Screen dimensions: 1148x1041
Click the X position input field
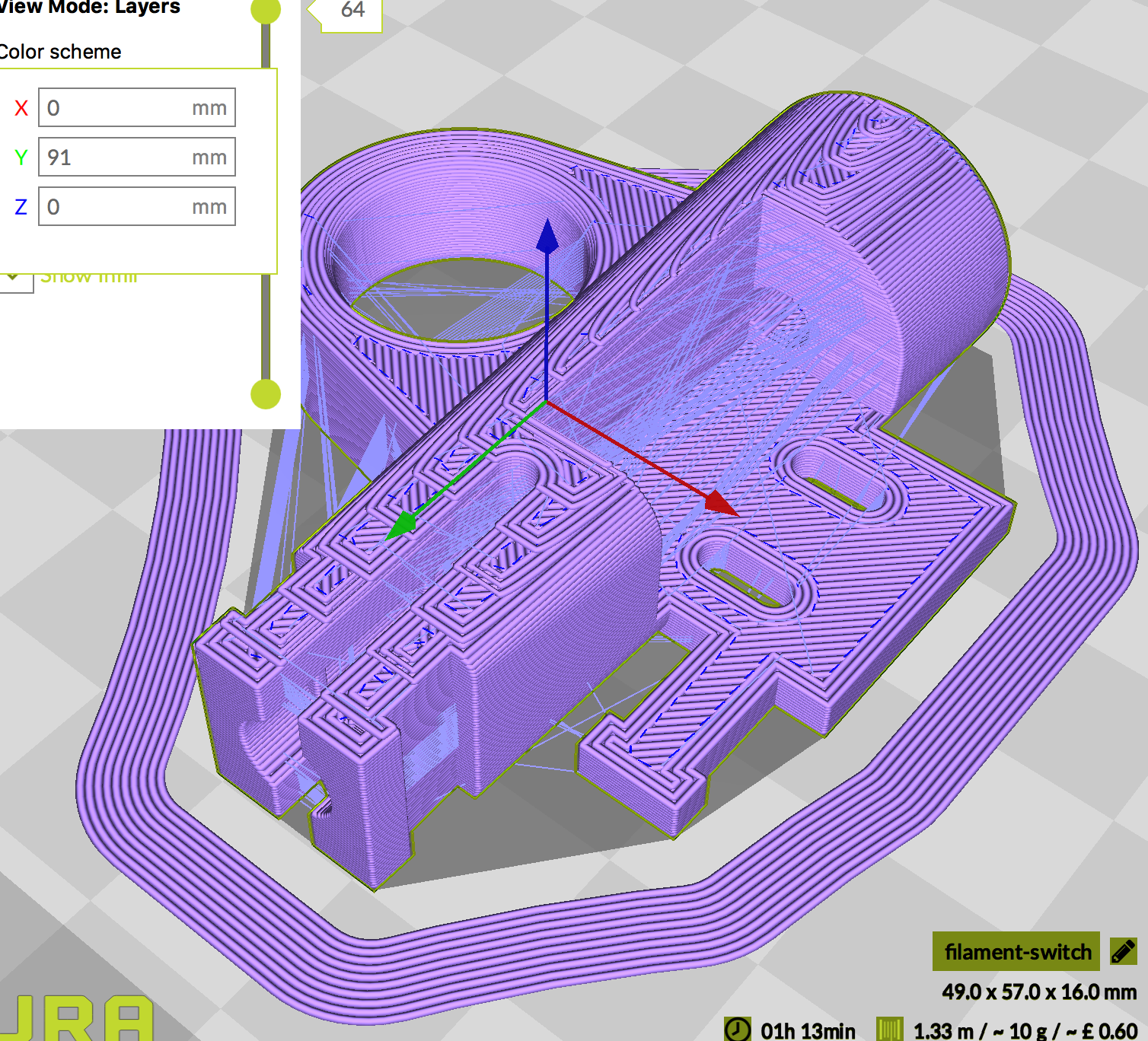(x=137, y=107)
